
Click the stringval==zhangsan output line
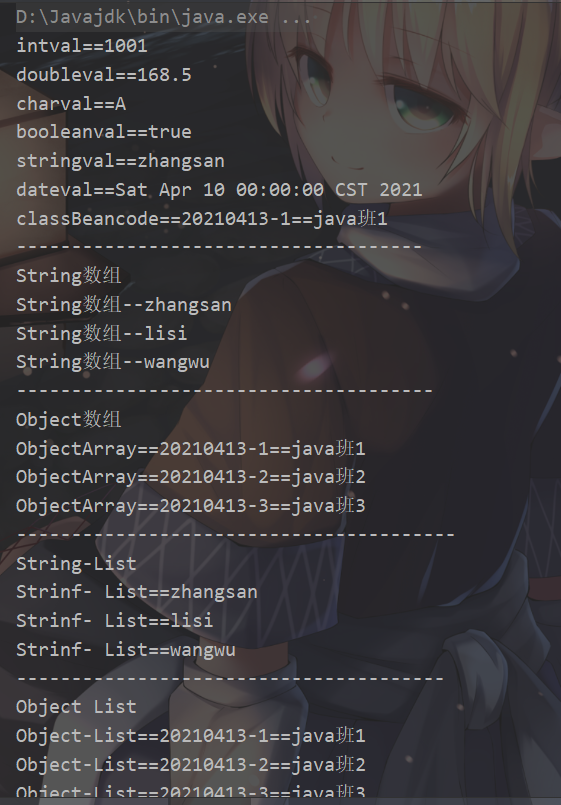(x=121, y=161)
